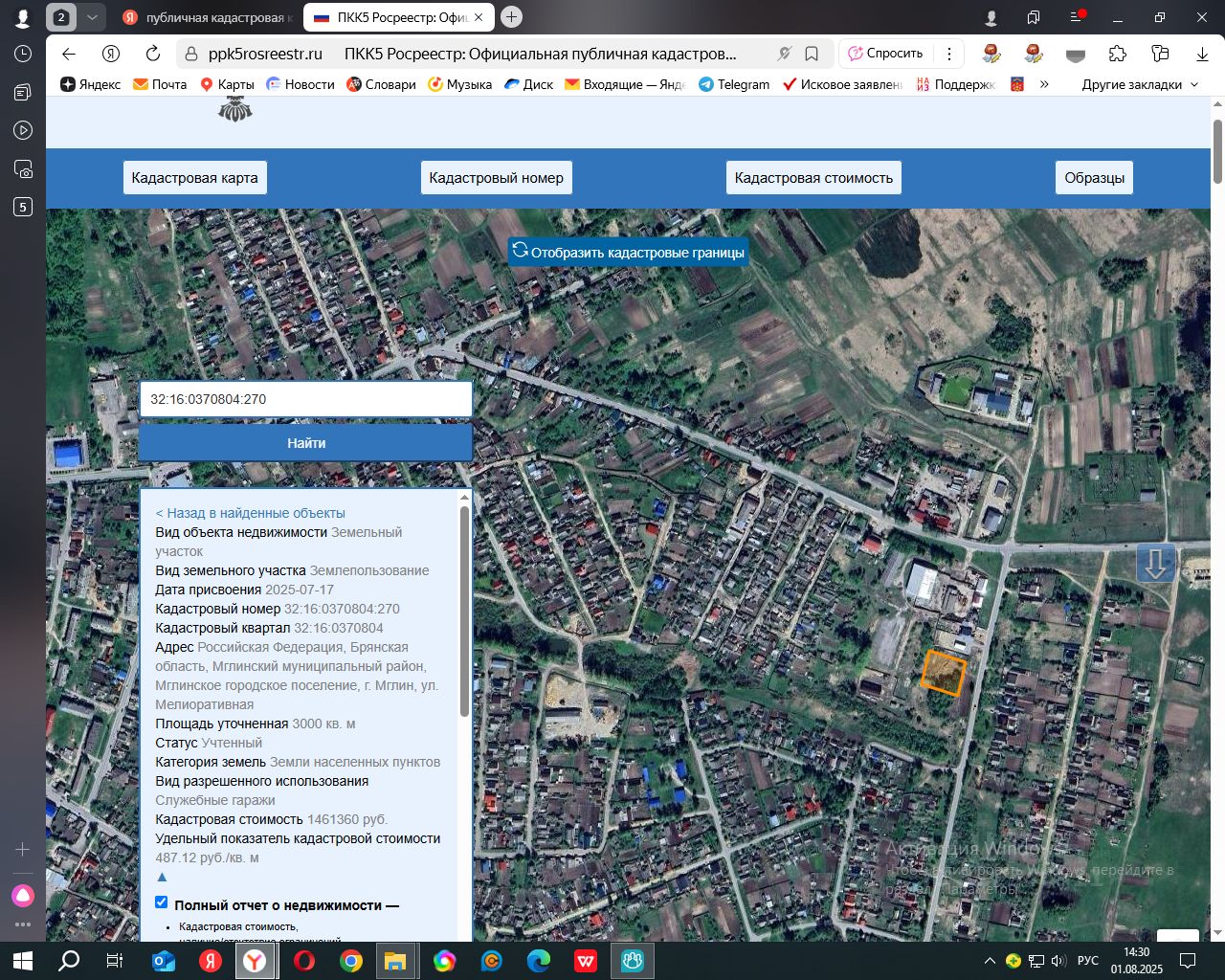
Task: Open the tab groups counter showing 2
Action: tap(61, 17)
